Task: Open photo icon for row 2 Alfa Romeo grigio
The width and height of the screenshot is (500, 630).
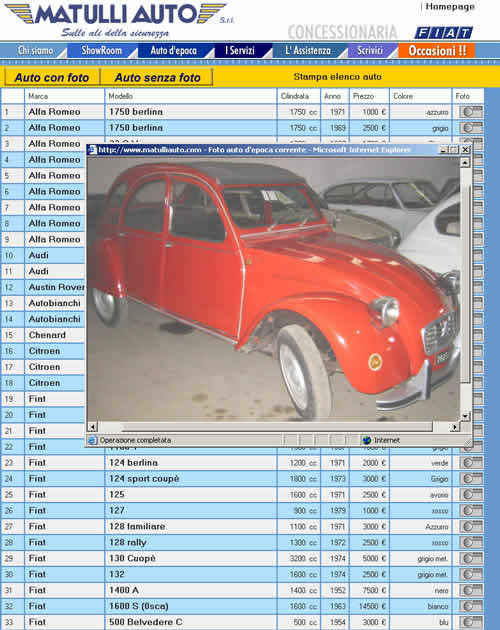Action: (x=471, y=128)
